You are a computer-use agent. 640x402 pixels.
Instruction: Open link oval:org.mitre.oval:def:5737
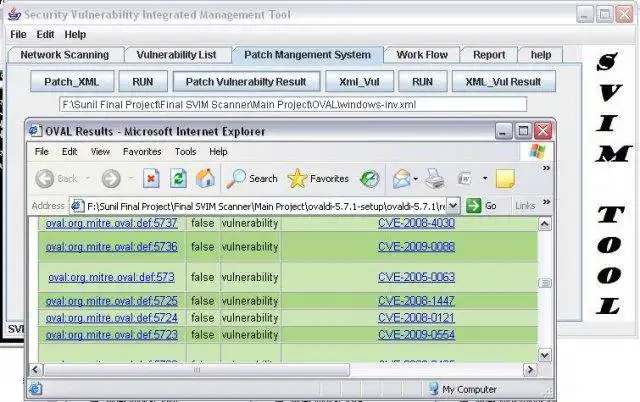111,223
